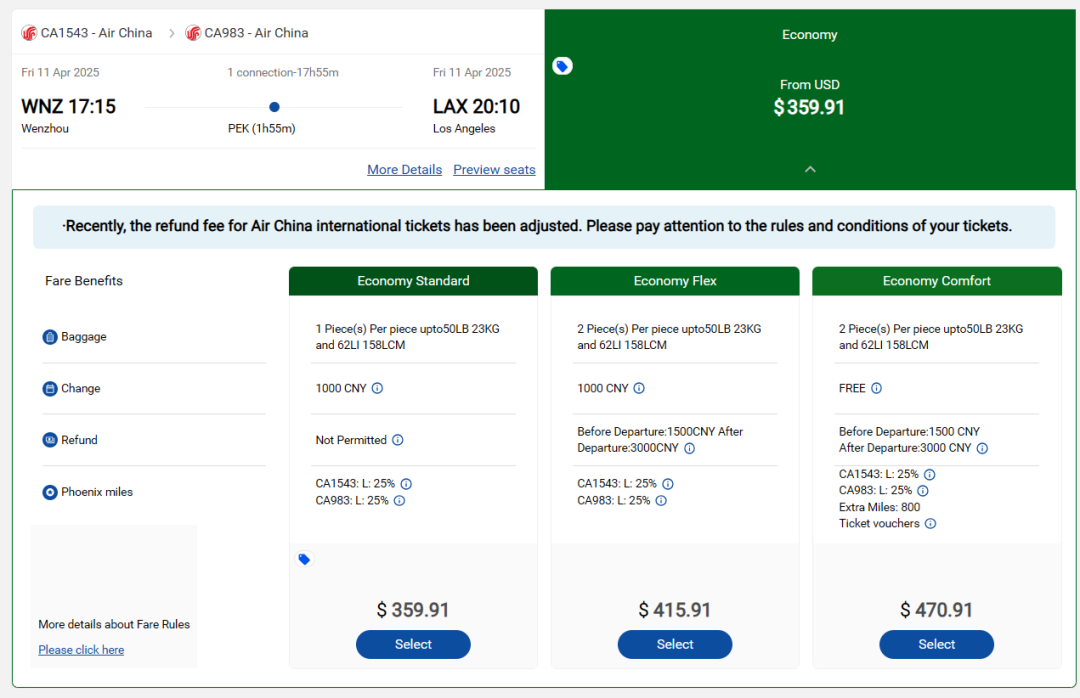The height and width of the screenshot is (698, 1080).
Task: Choose the Economy Comfort fare header
Action: [937, 281]
